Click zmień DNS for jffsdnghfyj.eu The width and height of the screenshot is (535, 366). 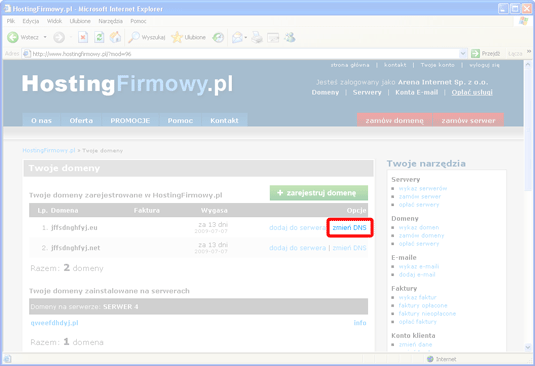coord(349,228)
